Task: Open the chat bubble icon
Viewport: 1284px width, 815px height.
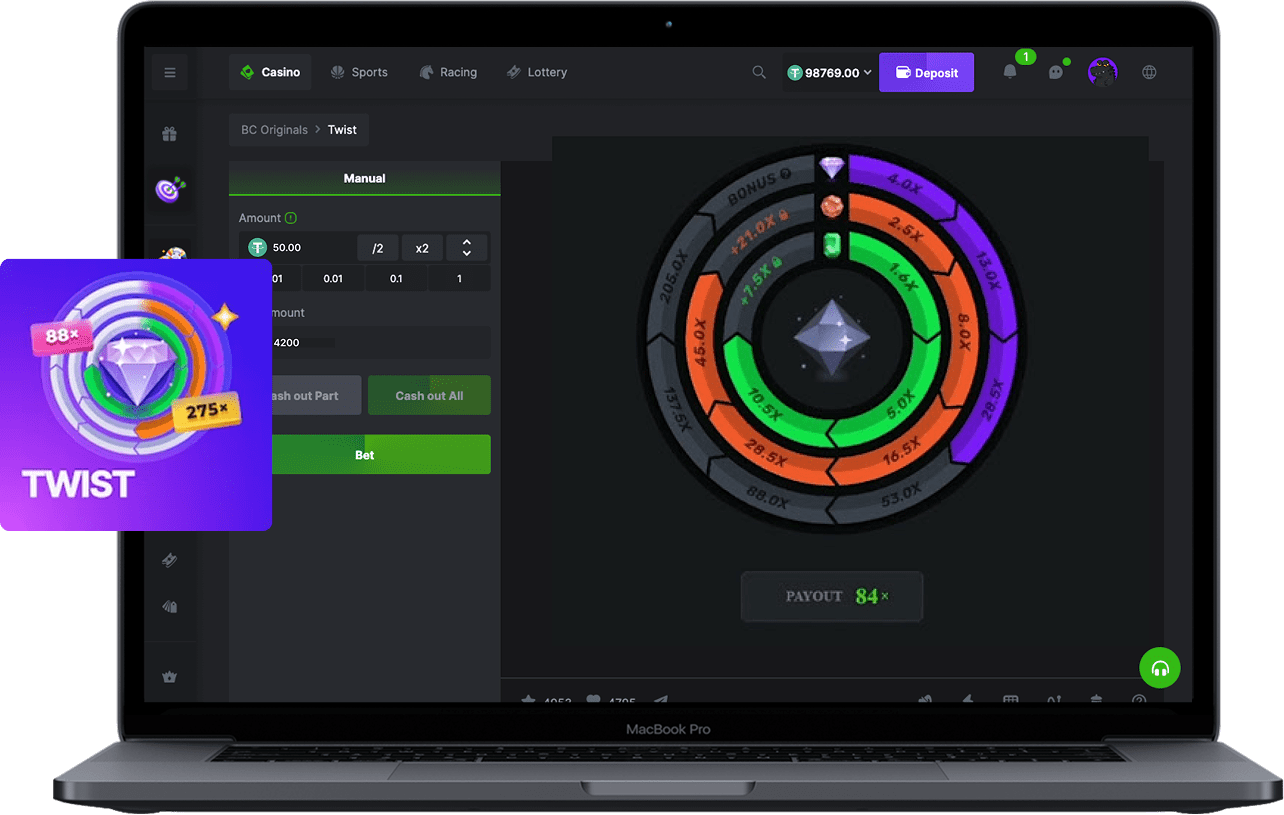Action: tap(1055, 72)
